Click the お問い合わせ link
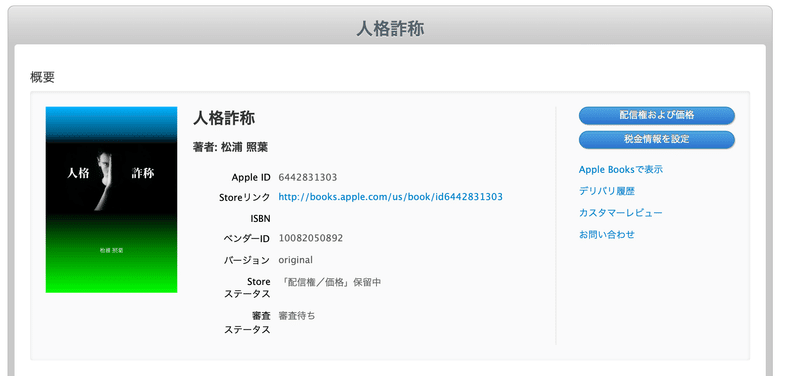 pos(607,235)
